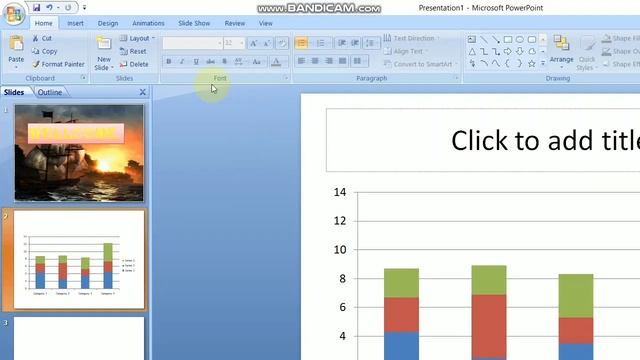Screen dimensions: 640x360
Task: Open Change Case menu
Action: (257, 61)
